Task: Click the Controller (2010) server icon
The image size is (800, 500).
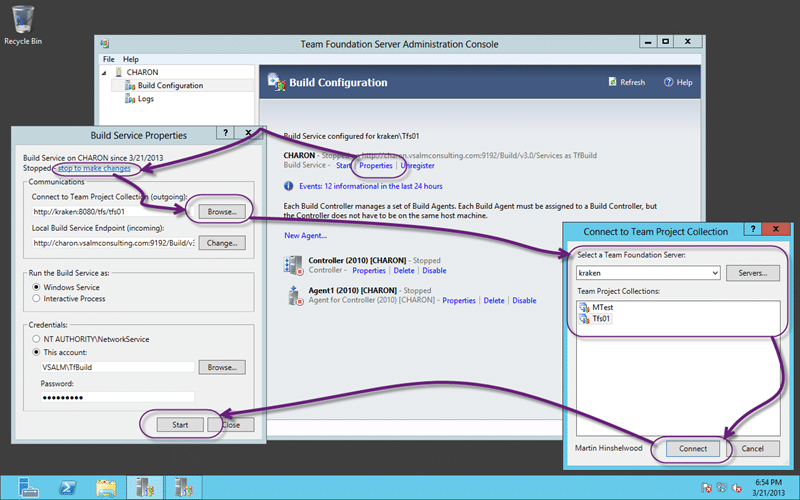Action: [293, 265]
